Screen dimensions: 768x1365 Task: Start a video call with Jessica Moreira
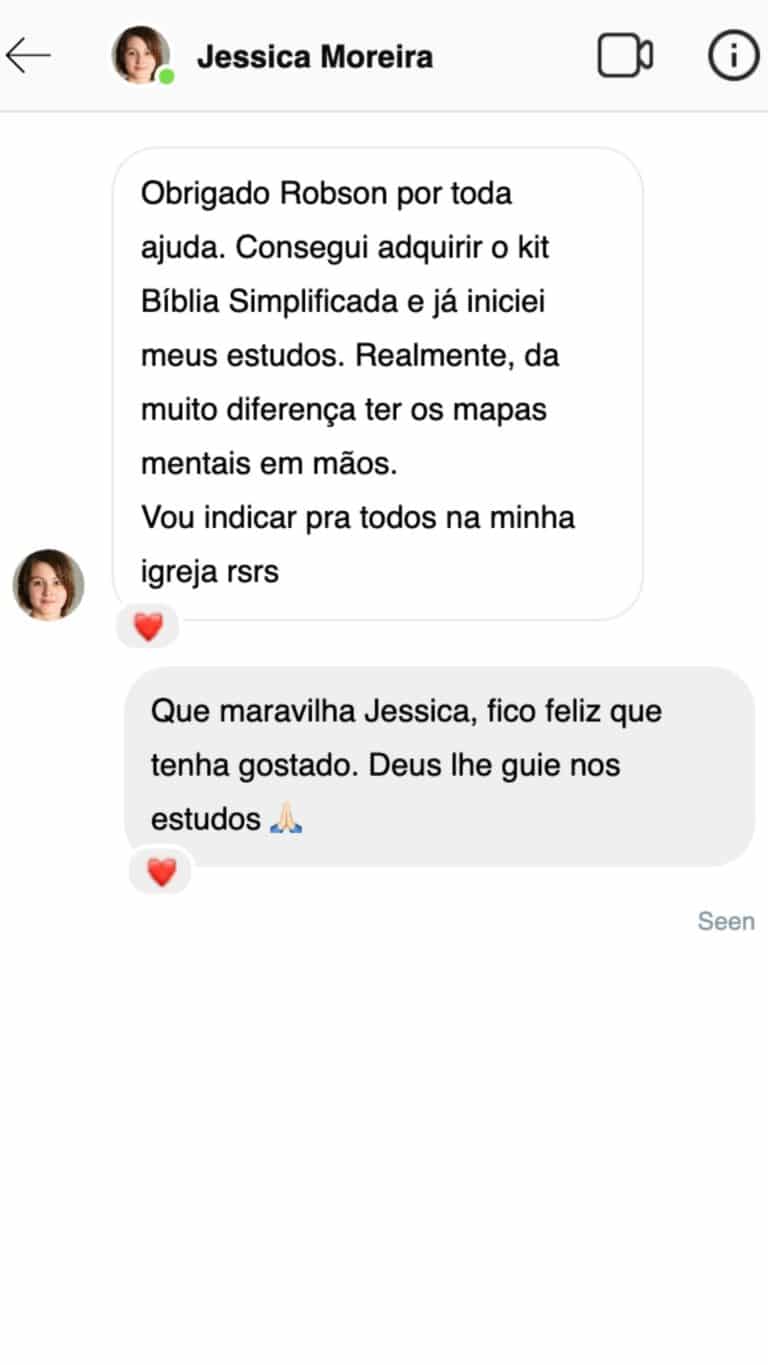pos(626,56)
